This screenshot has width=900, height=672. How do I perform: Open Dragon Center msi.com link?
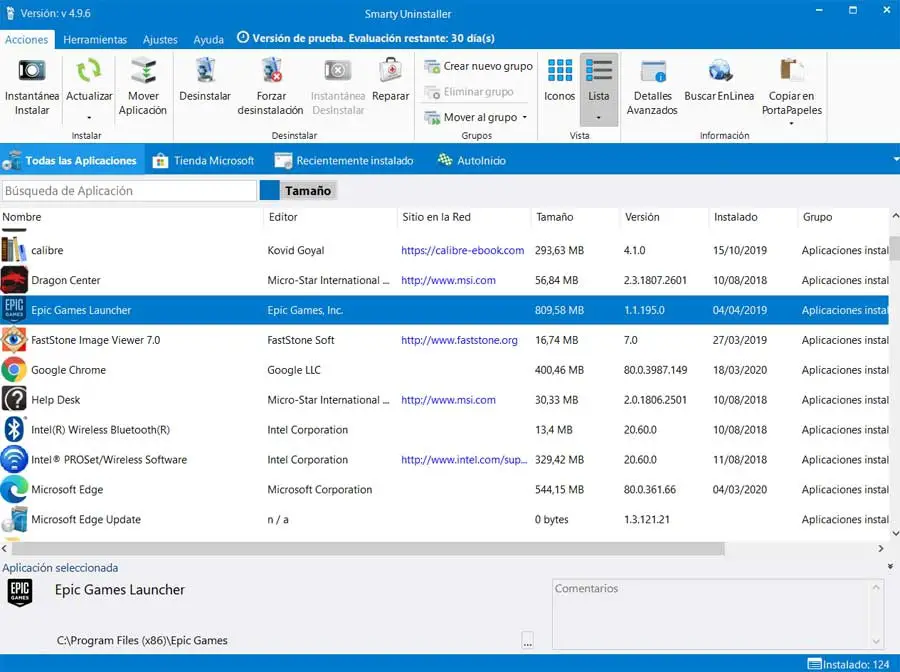pyautogui.click(x=448, y=280)
